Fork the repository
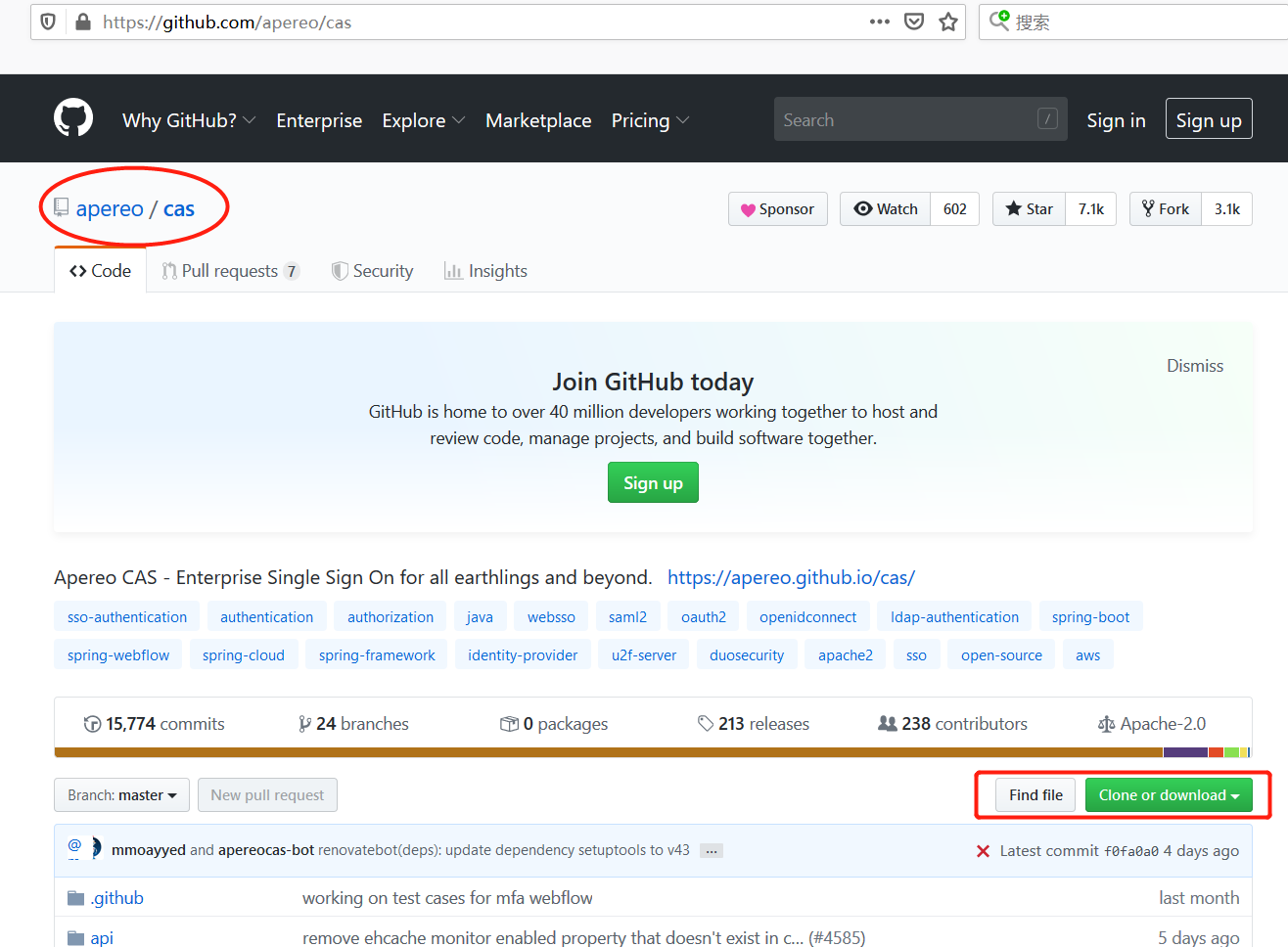This screenshot has width=1288, height=947. 1165,209
